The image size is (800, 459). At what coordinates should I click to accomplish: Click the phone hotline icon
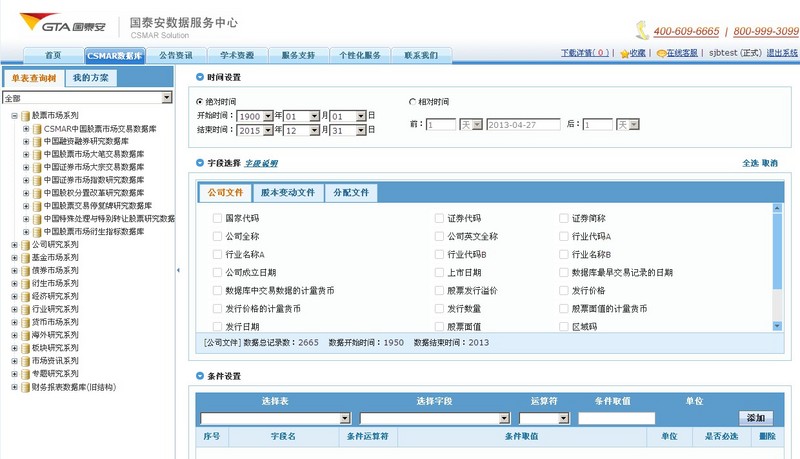642,31
